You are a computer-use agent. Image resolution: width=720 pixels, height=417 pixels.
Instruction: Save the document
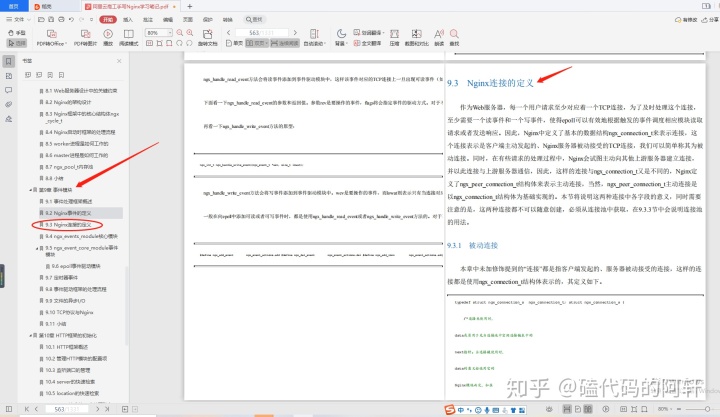[x=51, y=19]
